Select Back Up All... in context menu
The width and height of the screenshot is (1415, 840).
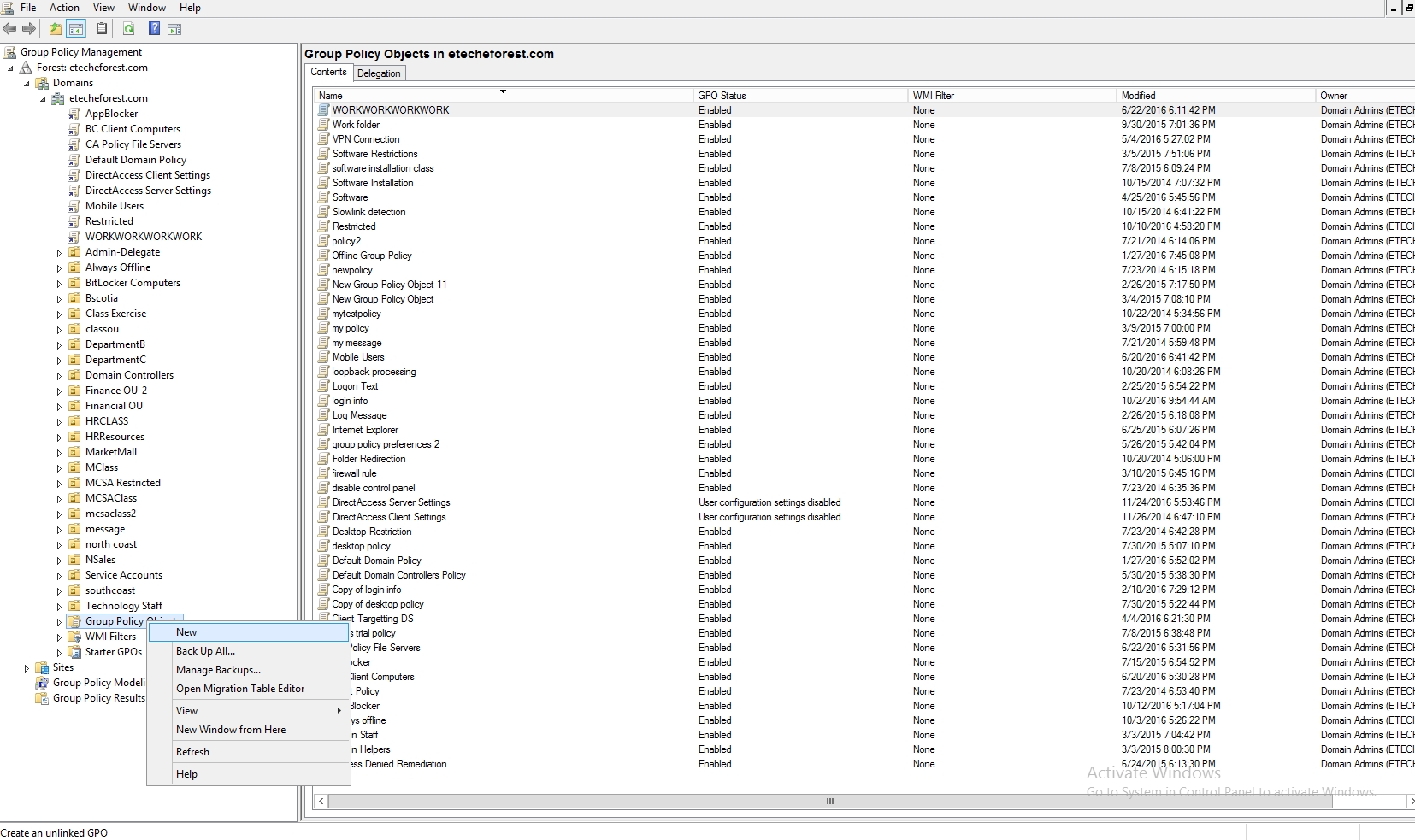coord(205,651)
